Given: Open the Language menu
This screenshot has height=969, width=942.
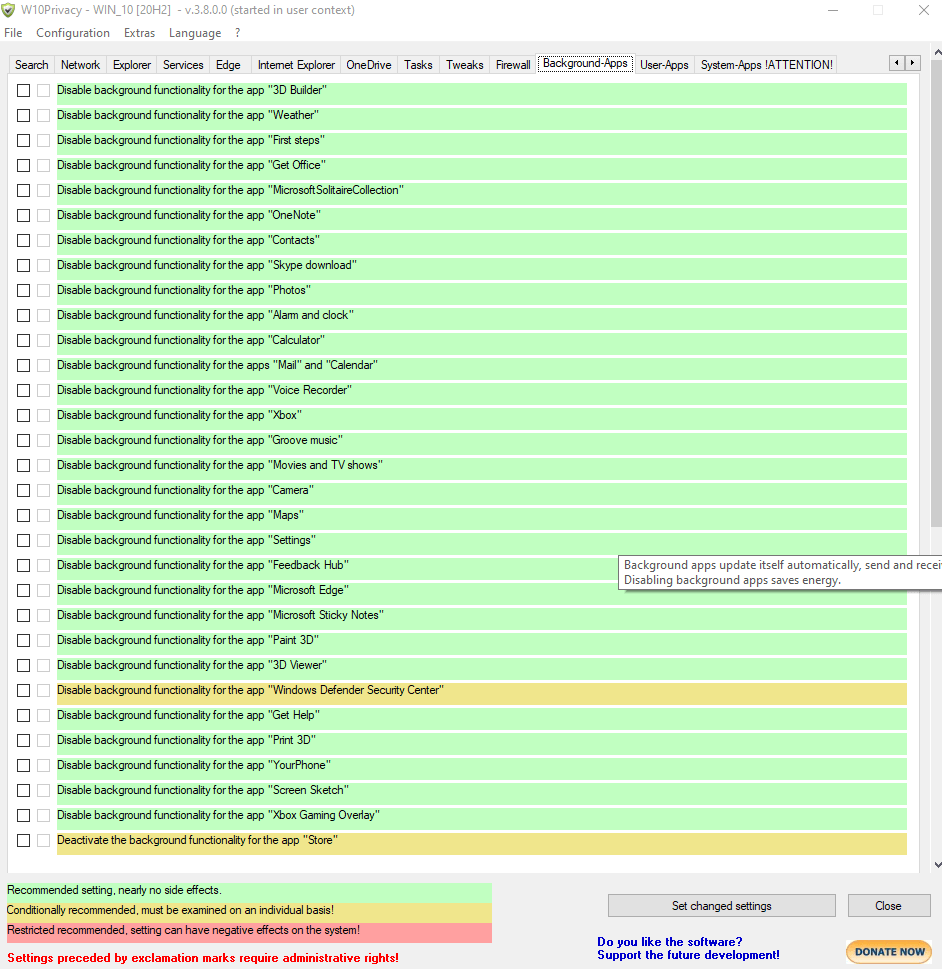Looking at the screenshot, I should [x=195, y=33].
